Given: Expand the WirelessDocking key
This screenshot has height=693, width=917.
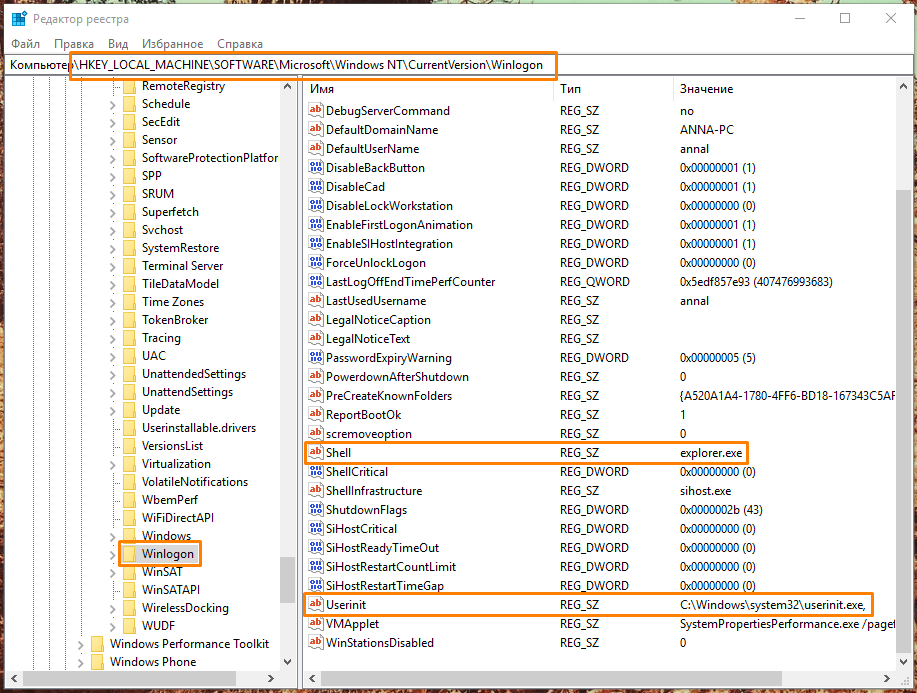Looking at the screenshot, I should pyautogui.click(x=112, y=609).
